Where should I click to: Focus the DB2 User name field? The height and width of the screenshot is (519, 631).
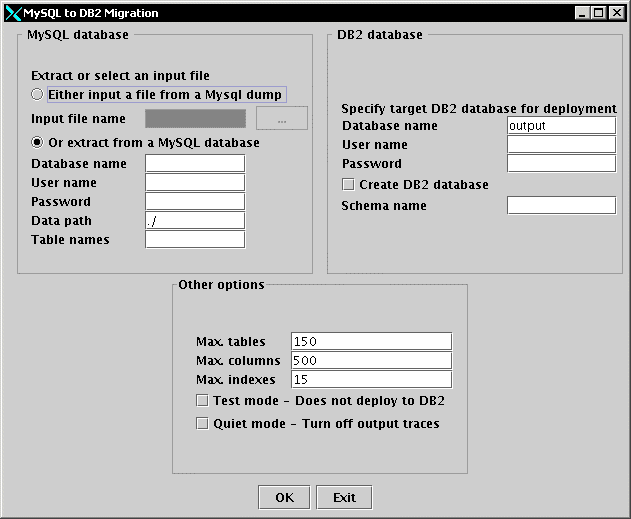click(x=561, y=144)
